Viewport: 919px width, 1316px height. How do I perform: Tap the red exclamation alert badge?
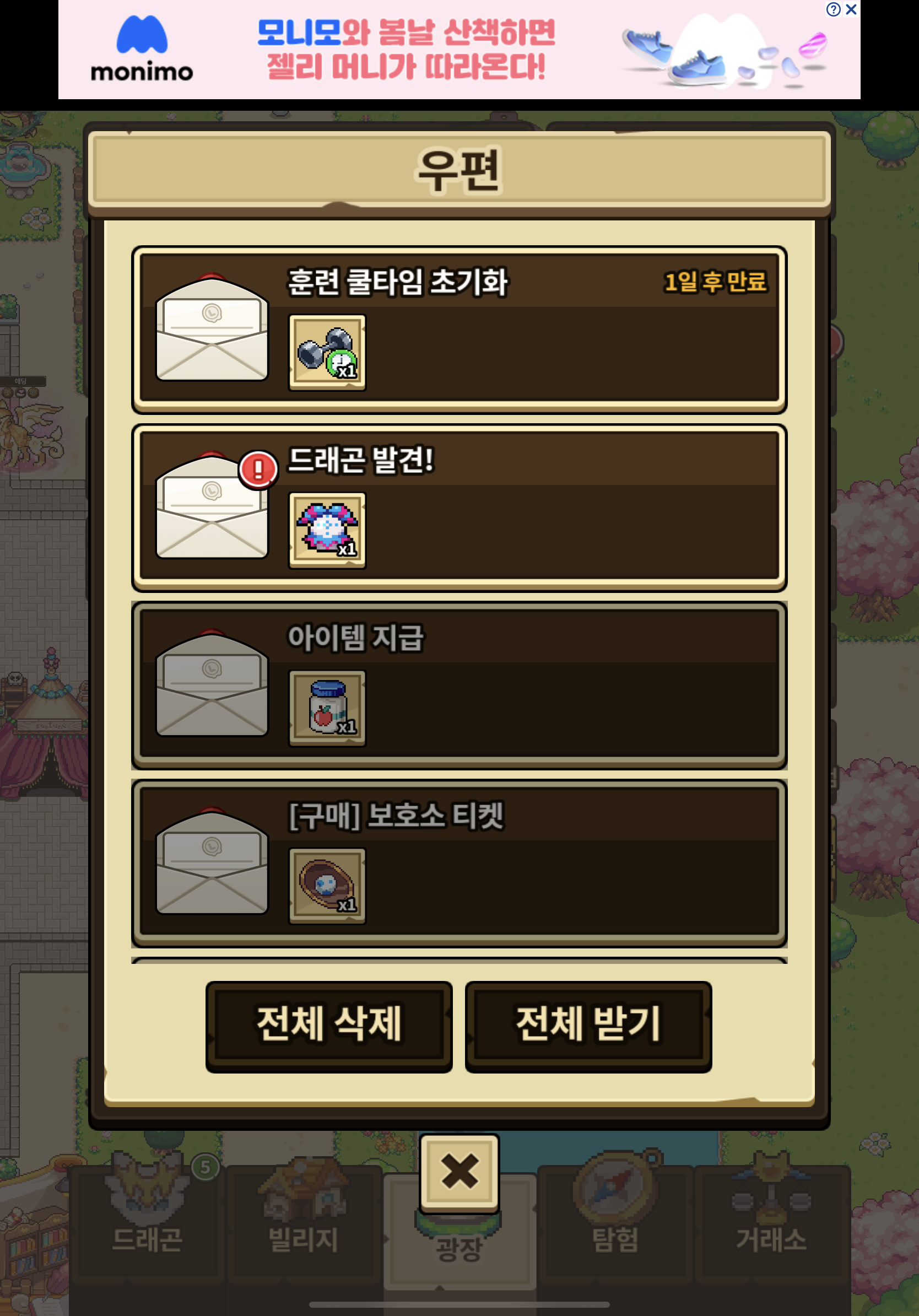pyautogui.click(x=258, y=470)
